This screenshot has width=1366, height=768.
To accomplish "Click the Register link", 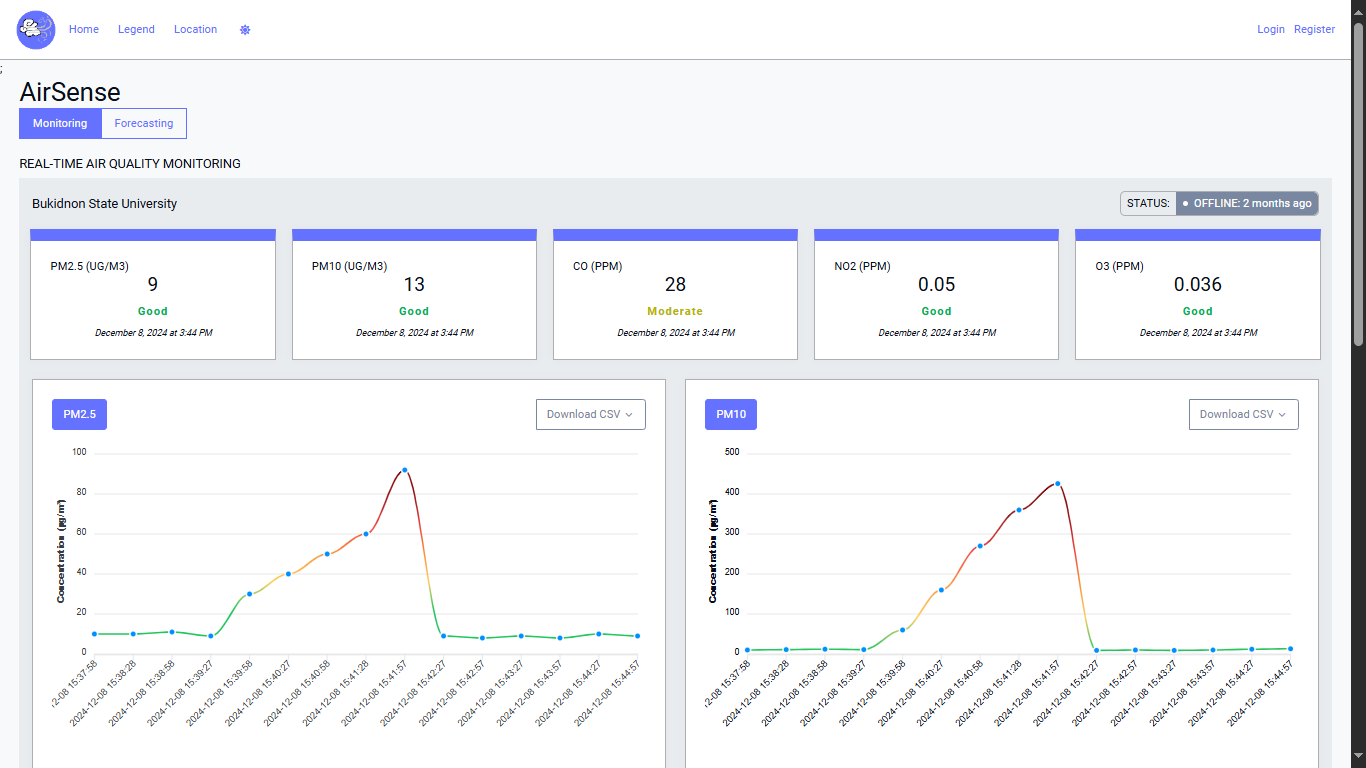I will tap(1314, 30).
